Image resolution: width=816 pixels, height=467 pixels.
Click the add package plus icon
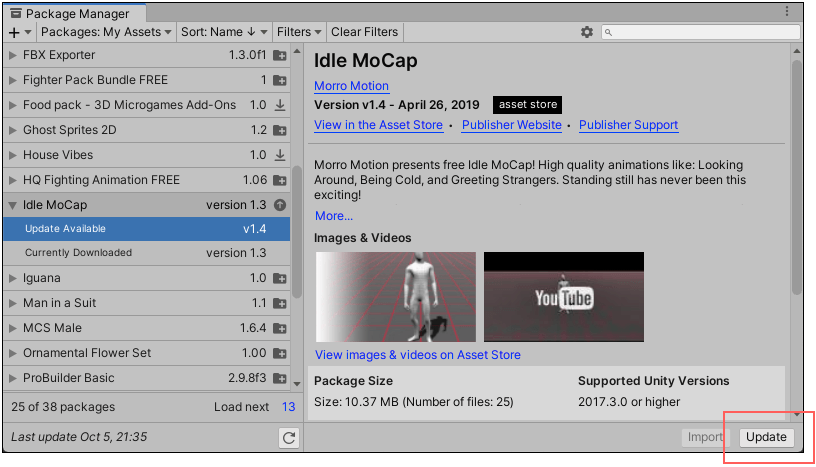(x=14, y=32)
